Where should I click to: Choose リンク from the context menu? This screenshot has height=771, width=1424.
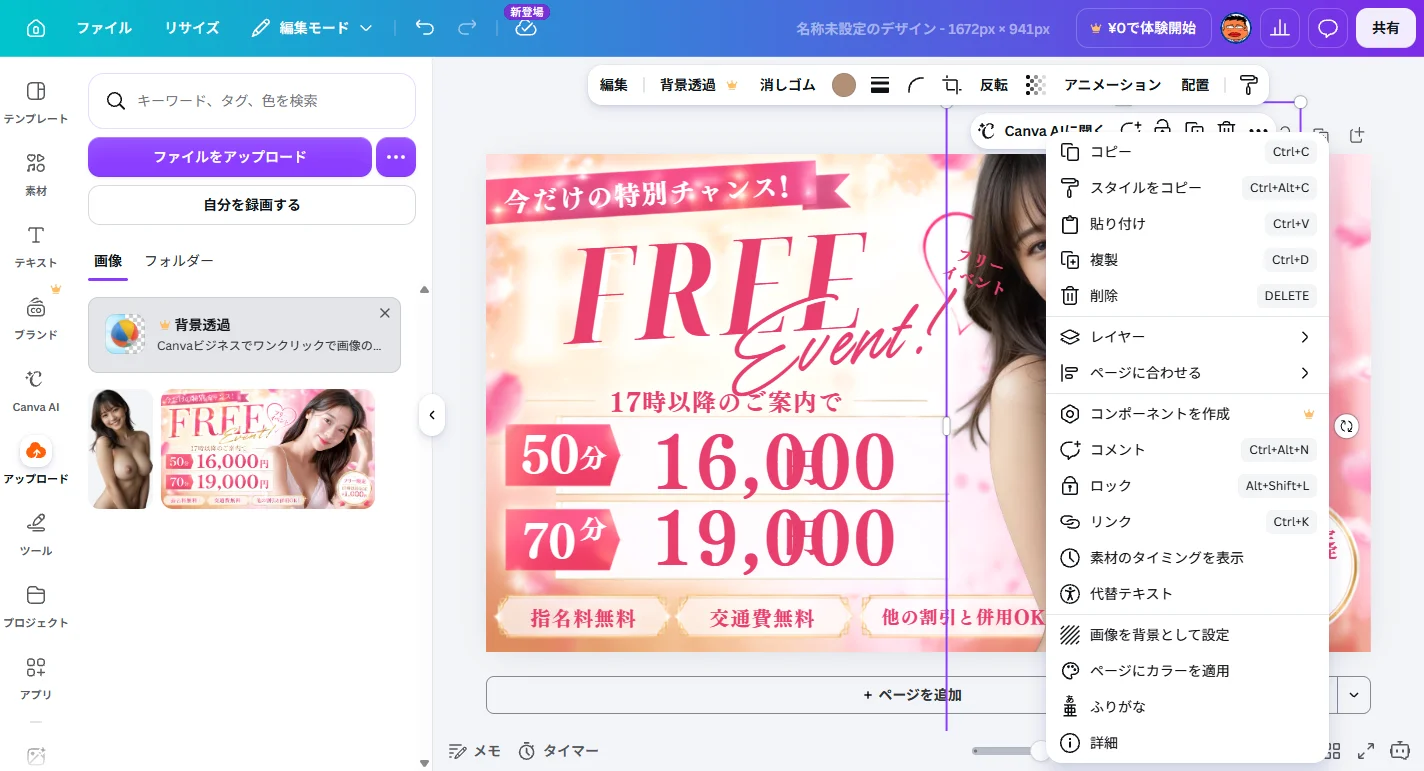coord(1187,522)
